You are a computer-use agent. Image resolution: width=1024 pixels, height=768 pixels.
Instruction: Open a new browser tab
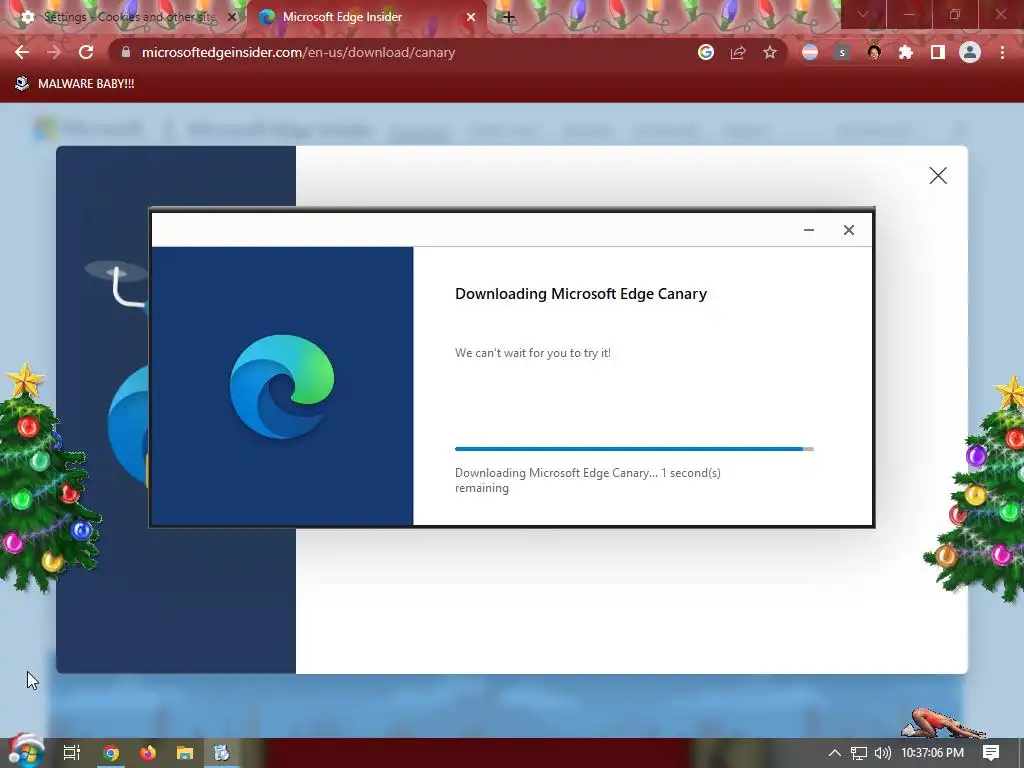point(509,17)
